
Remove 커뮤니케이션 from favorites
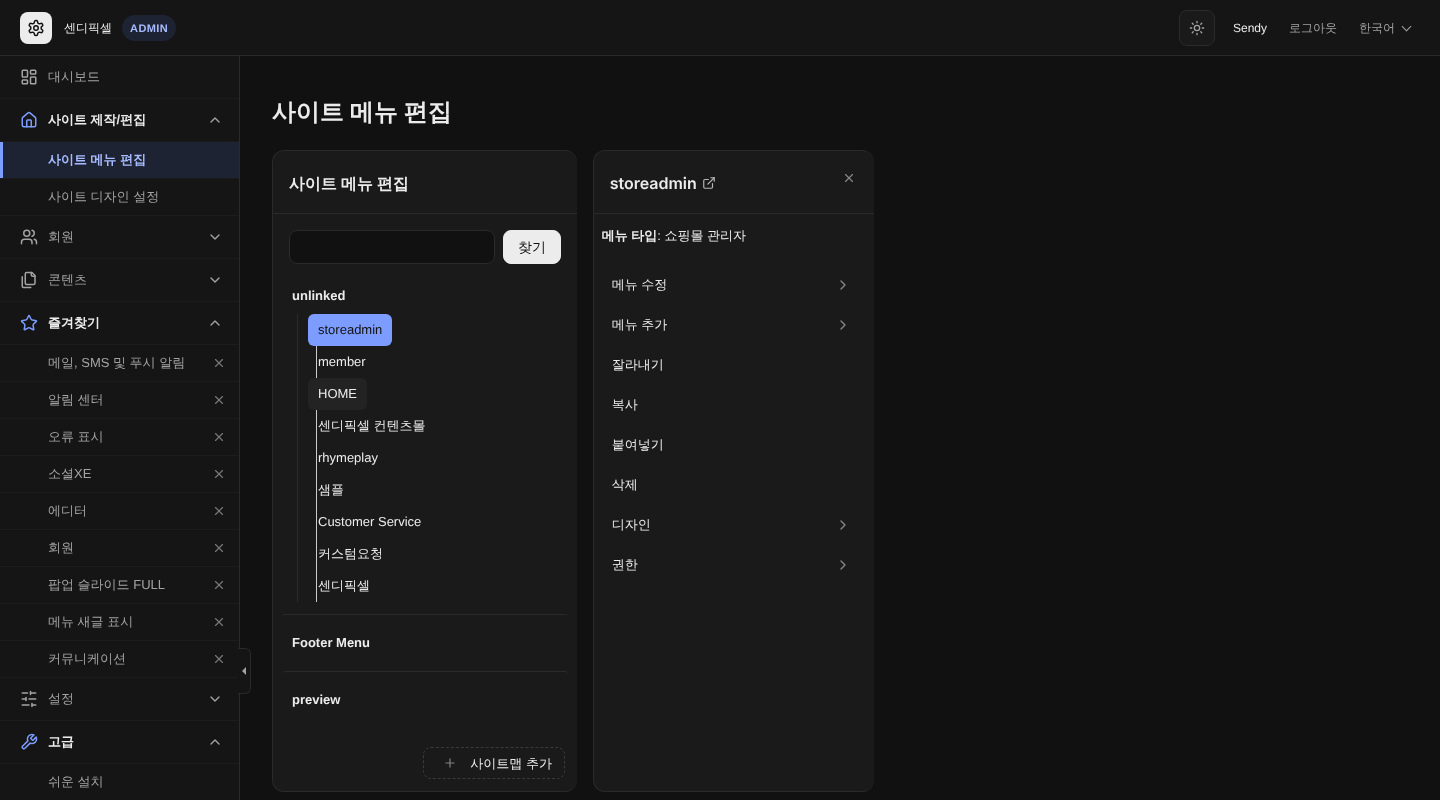click(x=219, y=659)
